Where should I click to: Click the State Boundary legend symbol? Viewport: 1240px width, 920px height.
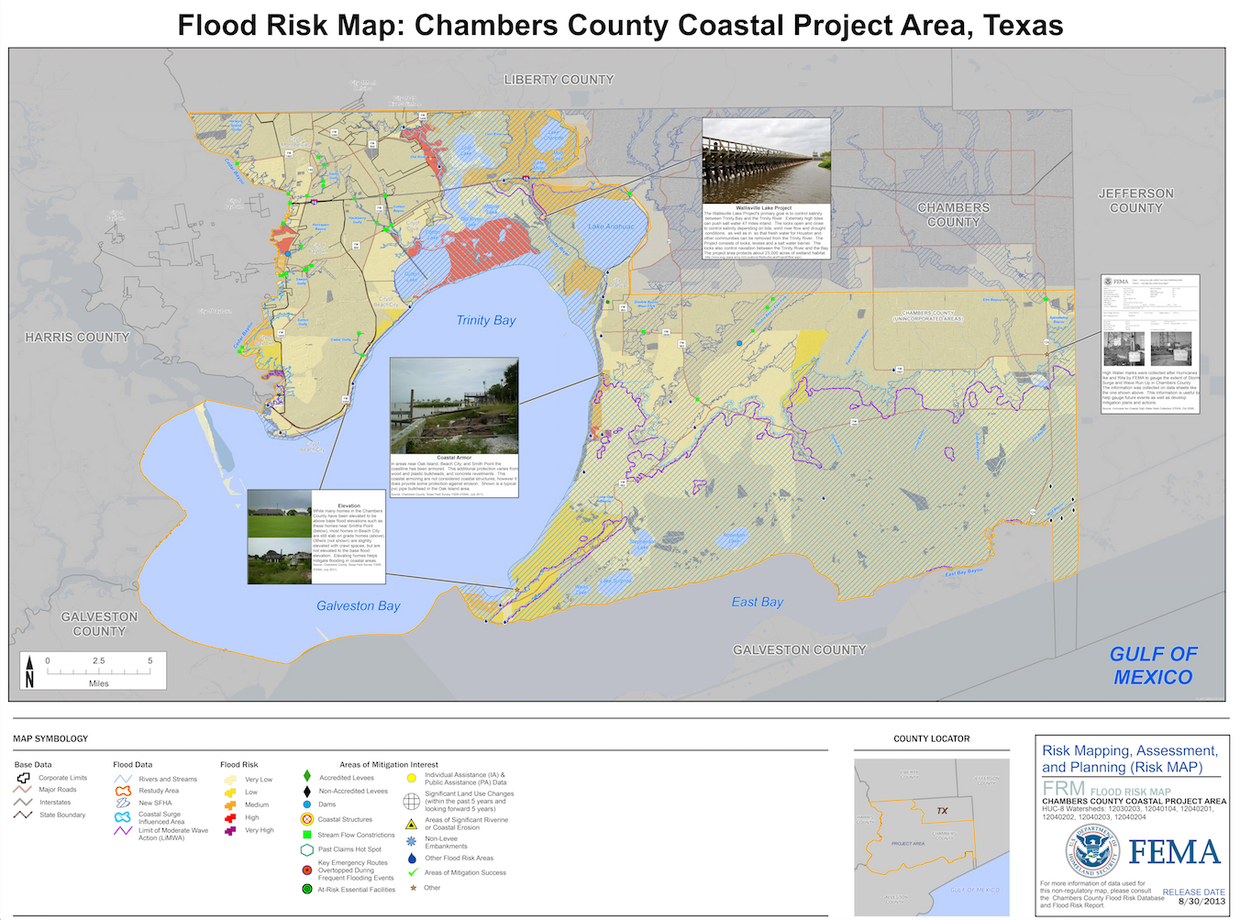click(23, 814)
